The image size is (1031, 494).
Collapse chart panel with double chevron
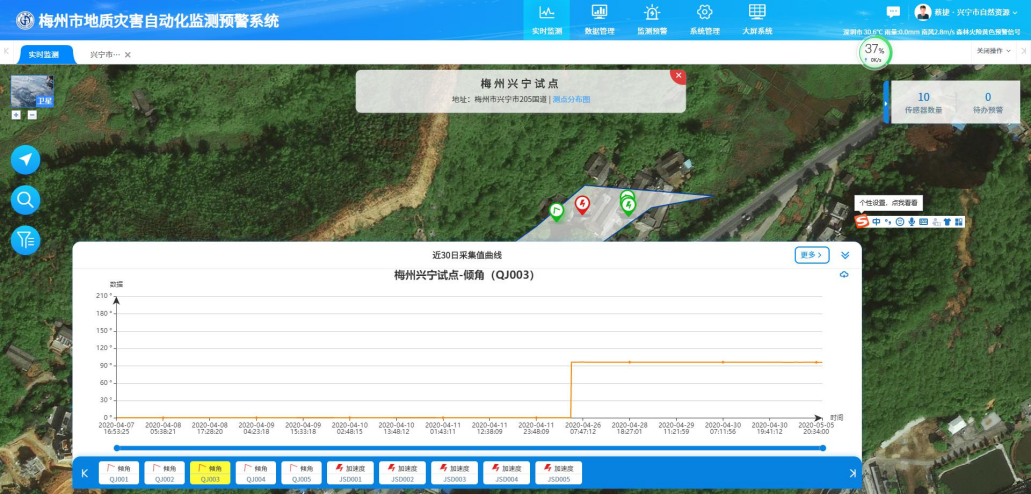click(845, 255)
